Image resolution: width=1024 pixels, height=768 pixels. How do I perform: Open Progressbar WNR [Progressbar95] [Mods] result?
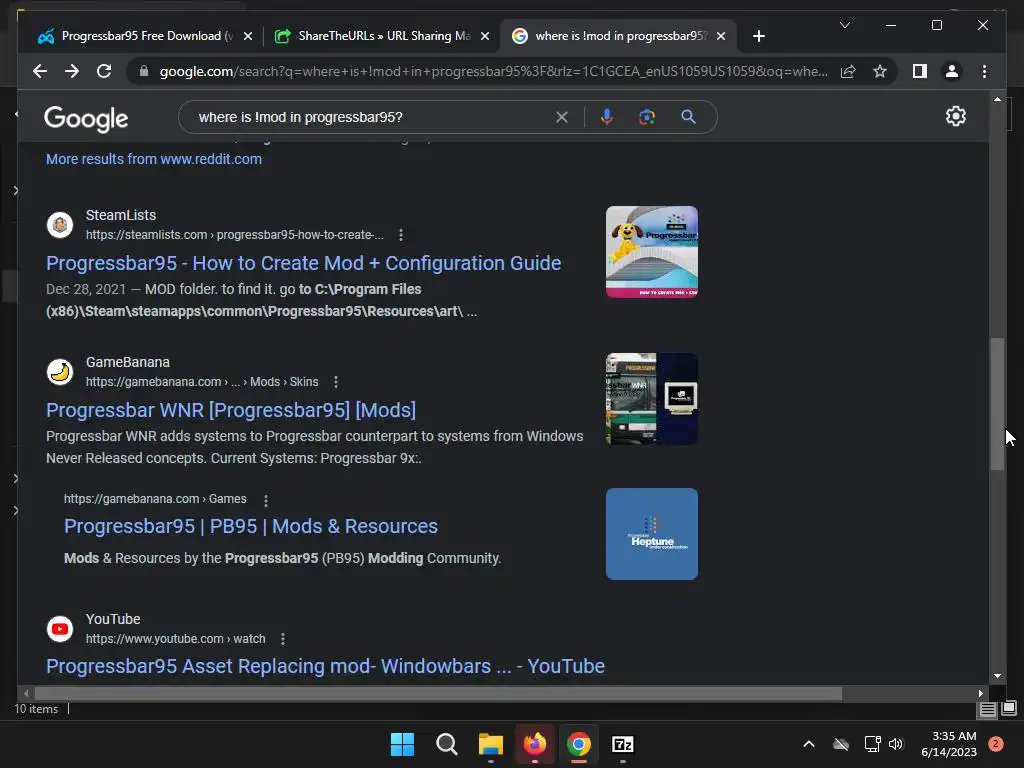(x=231, y=409)
